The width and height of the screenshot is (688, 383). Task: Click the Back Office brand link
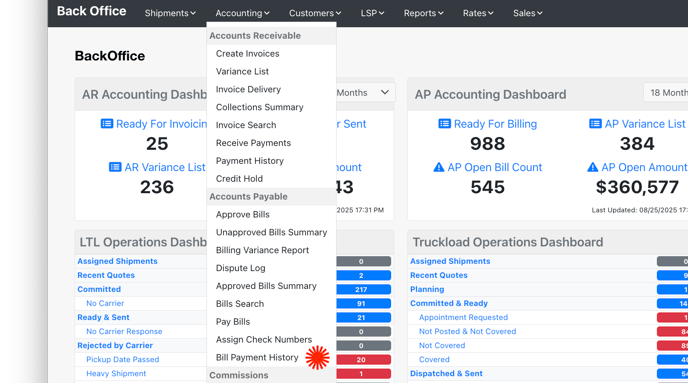(x=92, y=11)
